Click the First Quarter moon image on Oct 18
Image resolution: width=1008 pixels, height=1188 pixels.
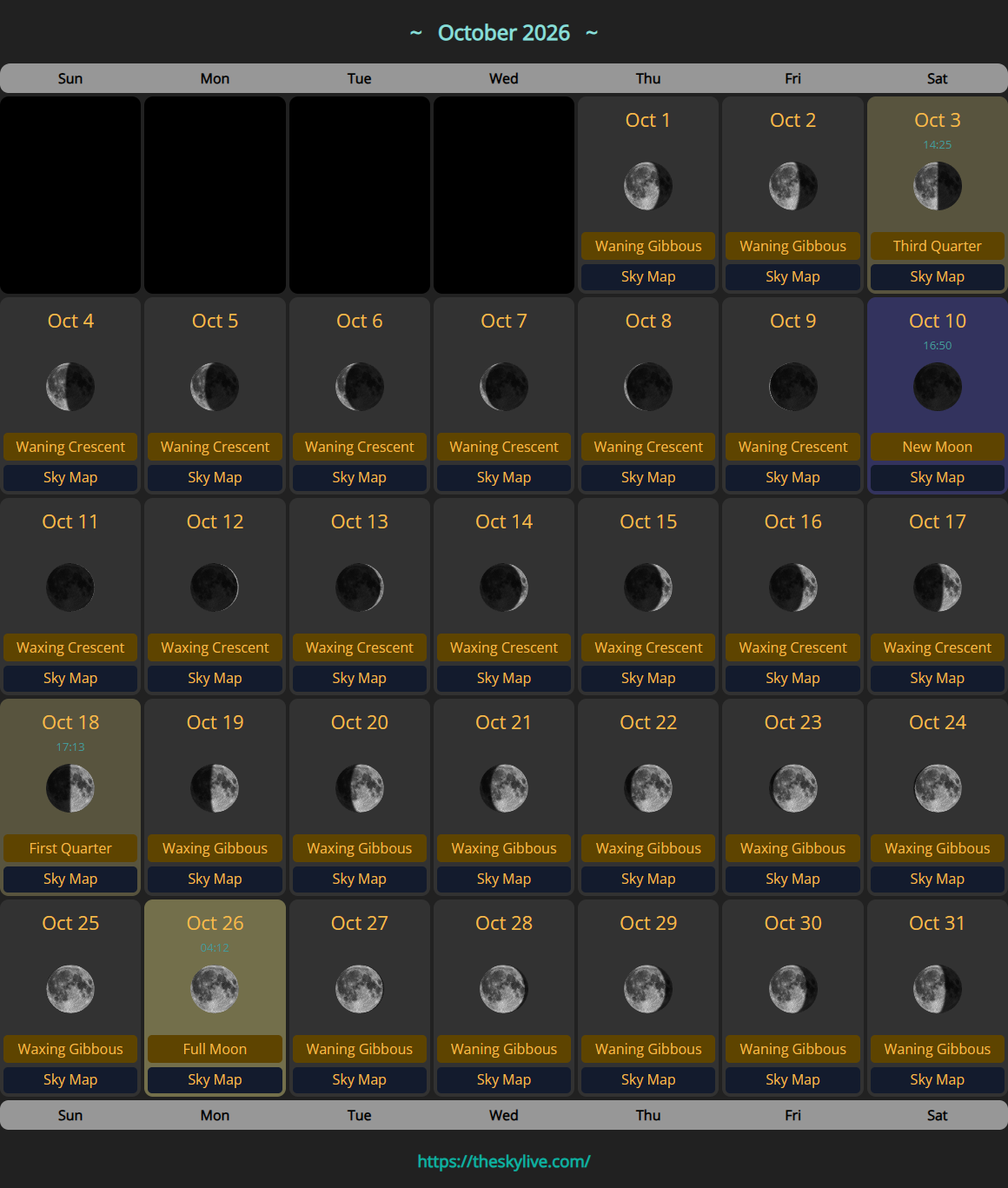(x=70, y=788)
